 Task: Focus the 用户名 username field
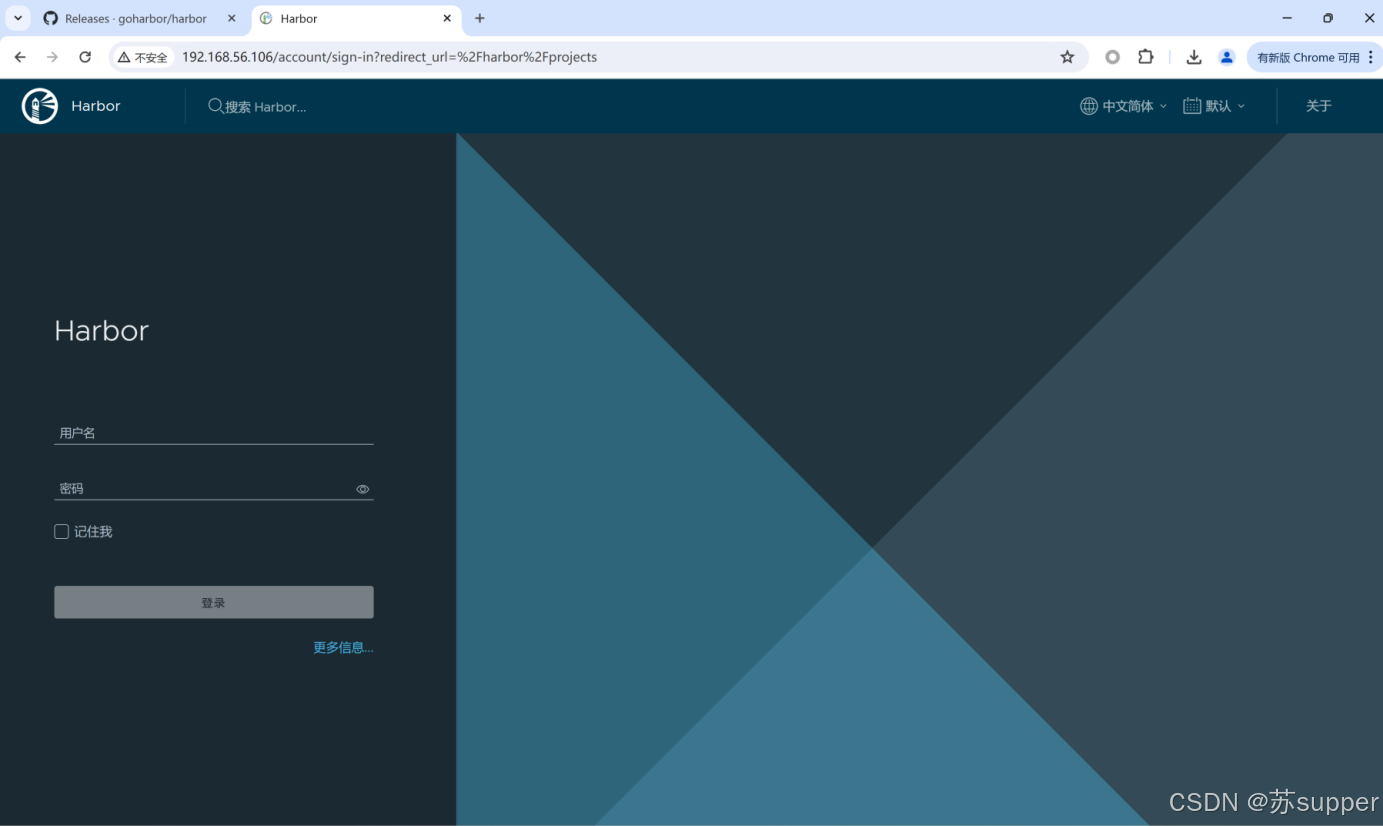[214, 433]
